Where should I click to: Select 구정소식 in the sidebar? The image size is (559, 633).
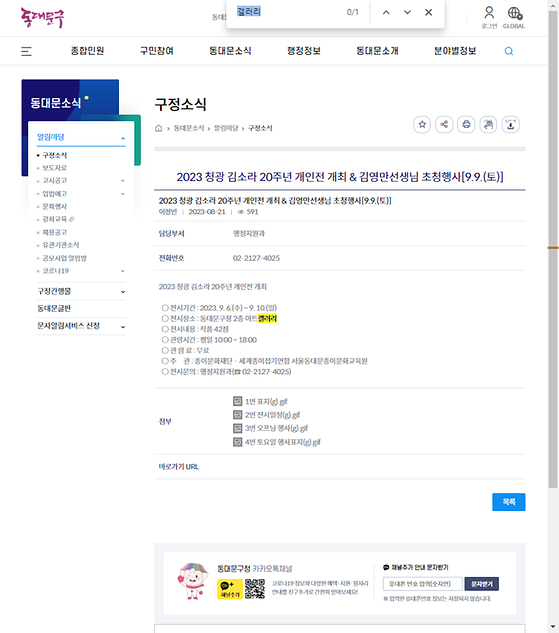pos(55,155)
